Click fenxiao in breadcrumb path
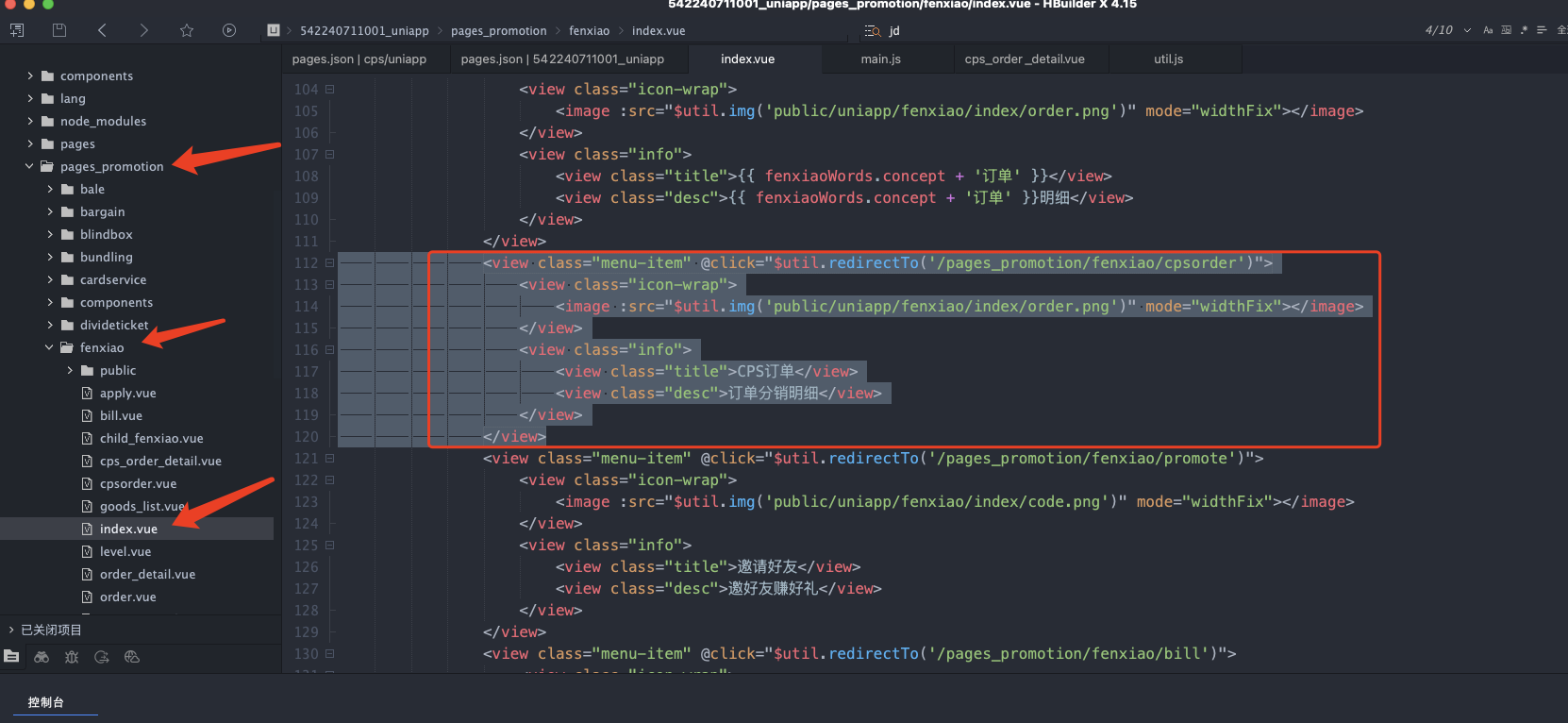The image size is (1568, 723). pos(590,31)
